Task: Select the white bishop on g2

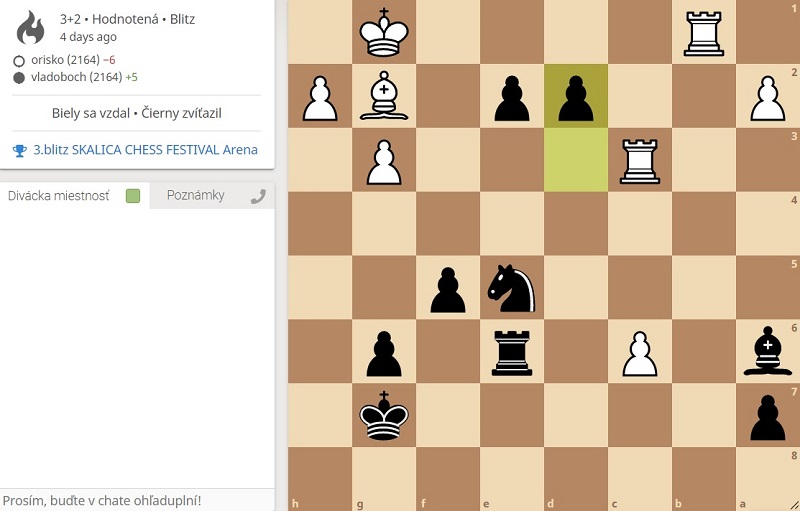Action: point(384,96)
